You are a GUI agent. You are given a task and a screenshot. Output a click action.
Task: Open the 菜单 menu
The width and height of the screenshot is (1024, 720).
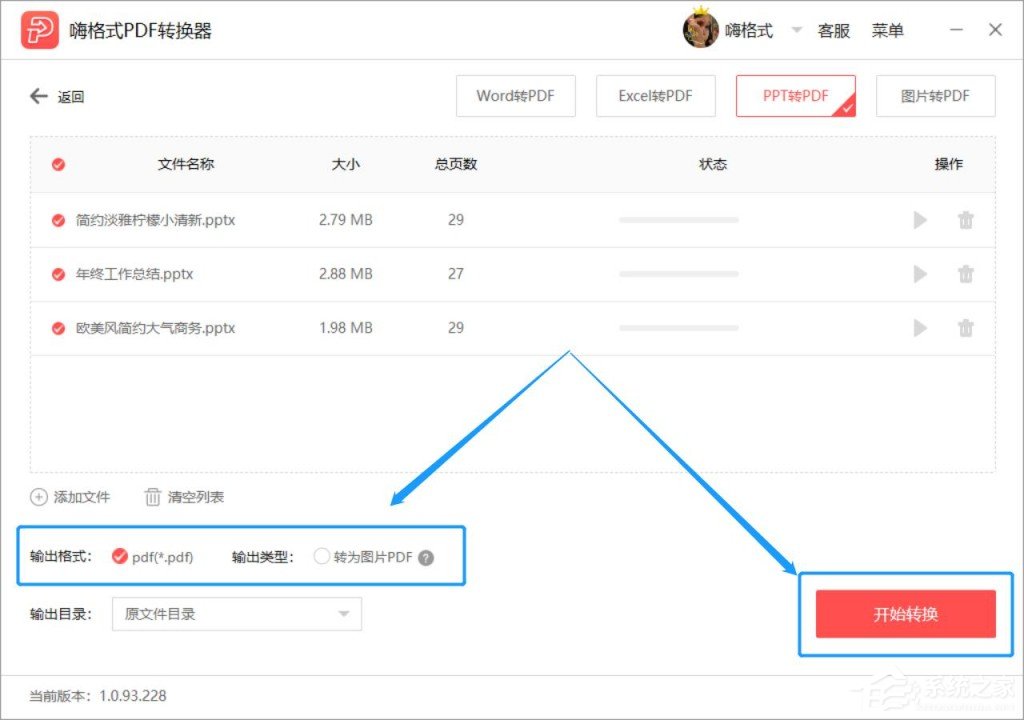tap(889, 30)
